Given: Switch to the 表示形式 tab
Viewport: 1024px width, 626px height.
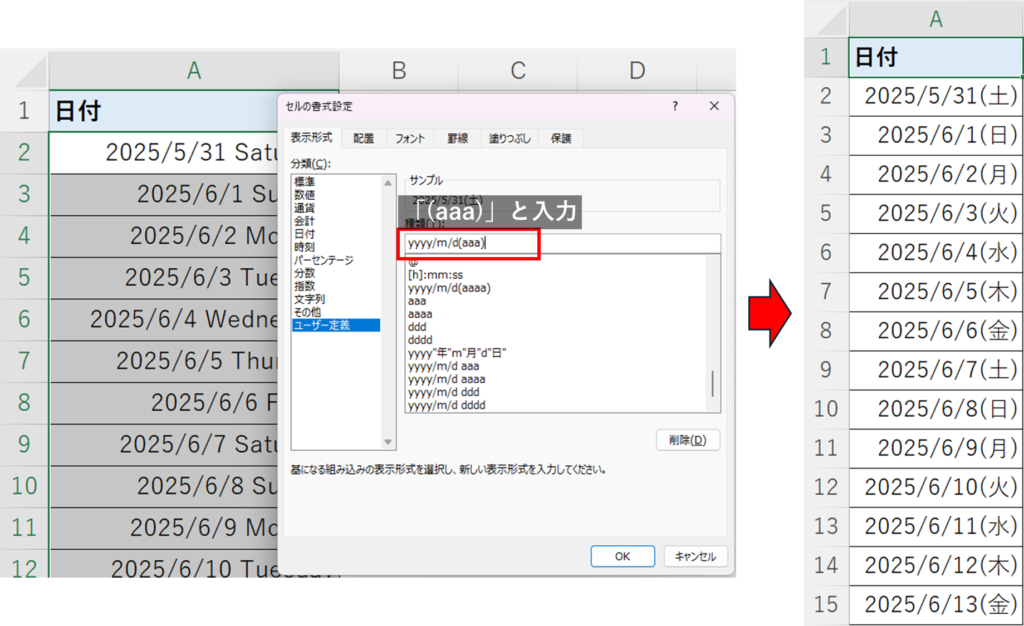Looking at the screenshot, I should (312, 138).
